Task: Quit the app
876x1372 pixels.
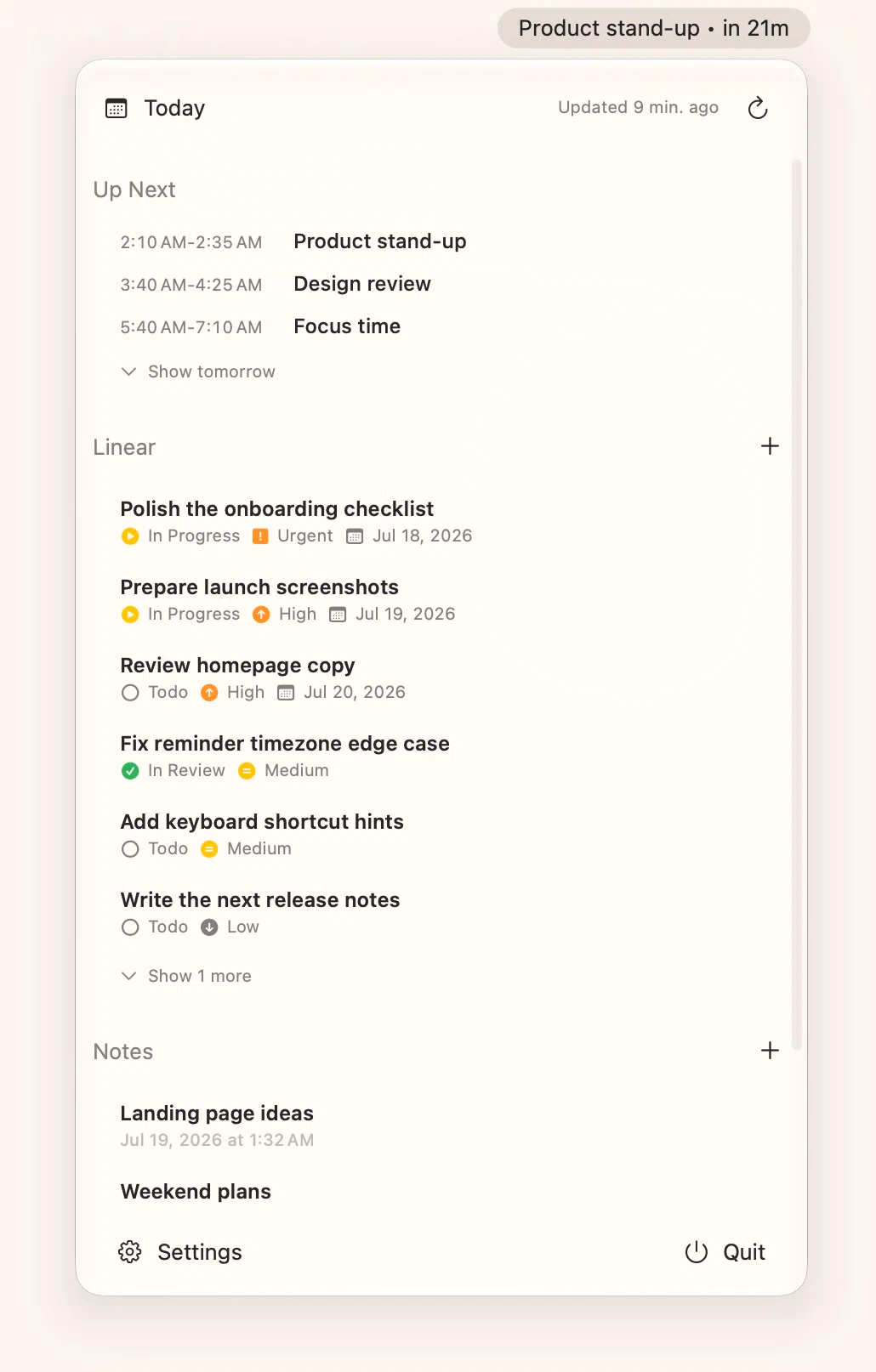Action: (725, 1252)
